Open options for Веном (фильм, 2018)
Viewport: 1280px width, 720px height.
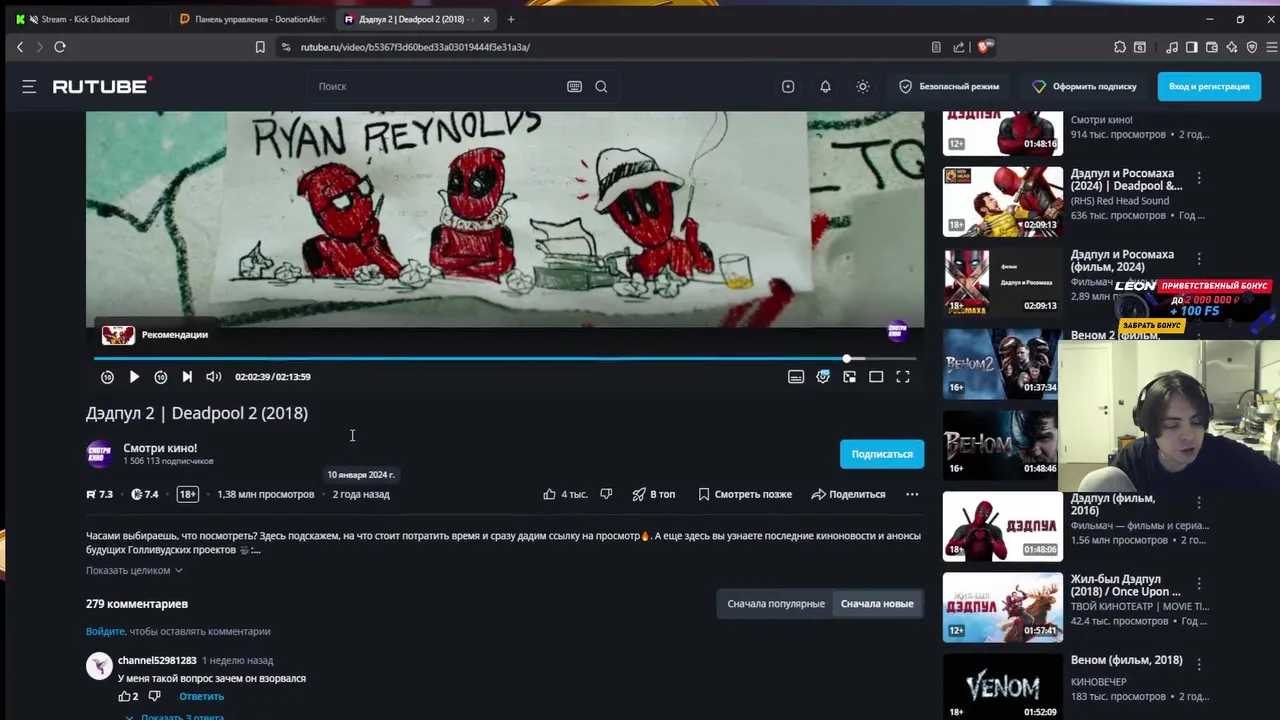tap(1199, 664)
